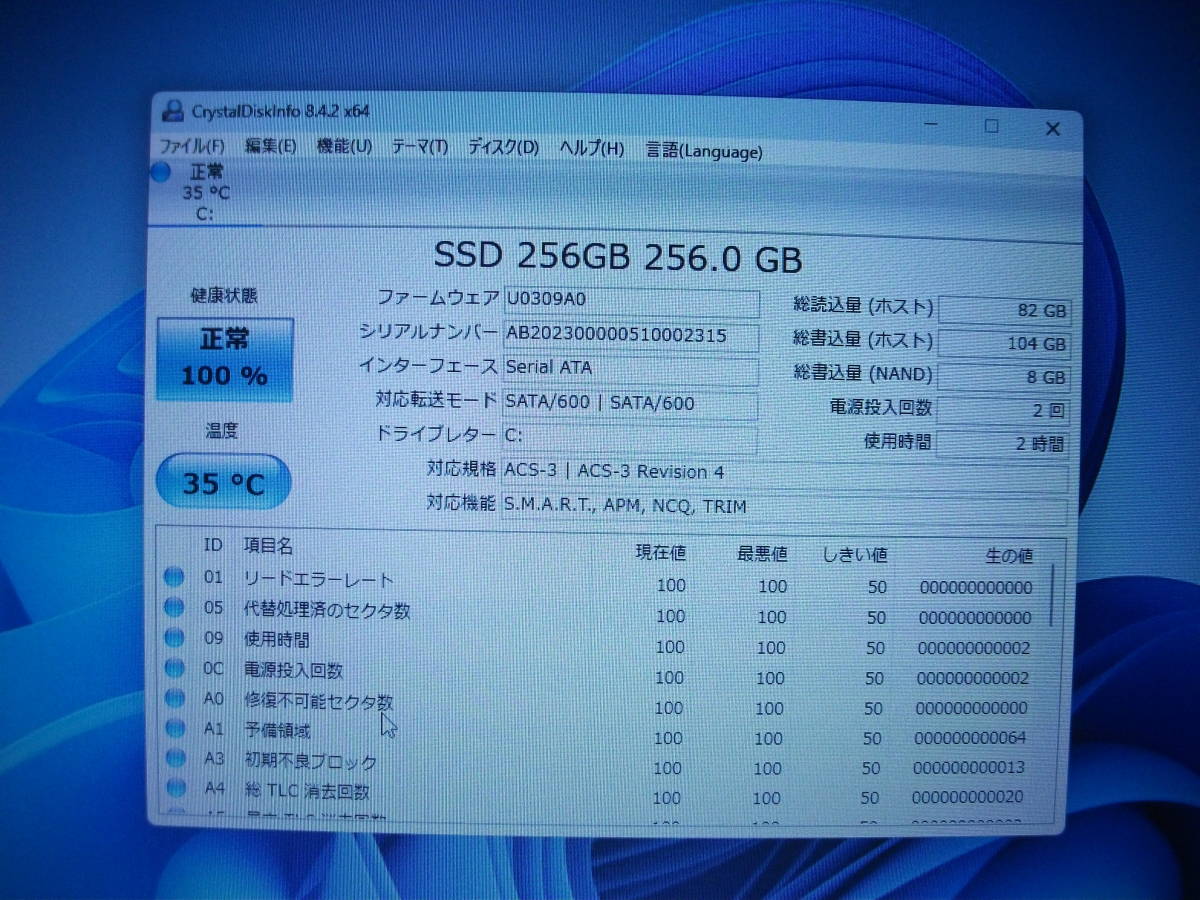The image size is (1200, 900).
Task: Select the リードエラーレート row name
Action: [x=319, y=579]
